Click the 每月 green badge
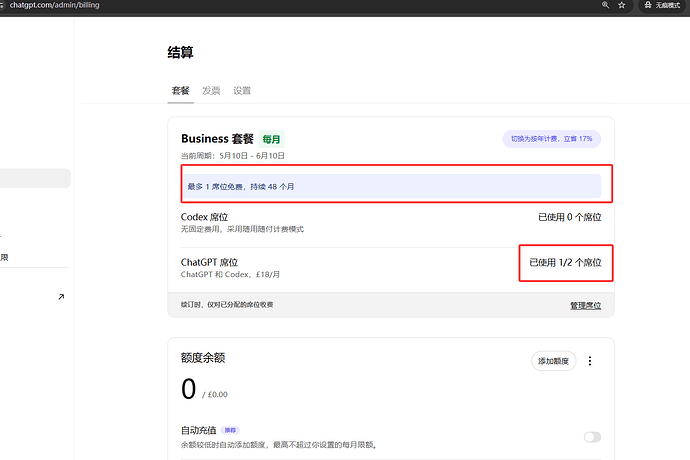690x460 pixels. pos(271,139)
